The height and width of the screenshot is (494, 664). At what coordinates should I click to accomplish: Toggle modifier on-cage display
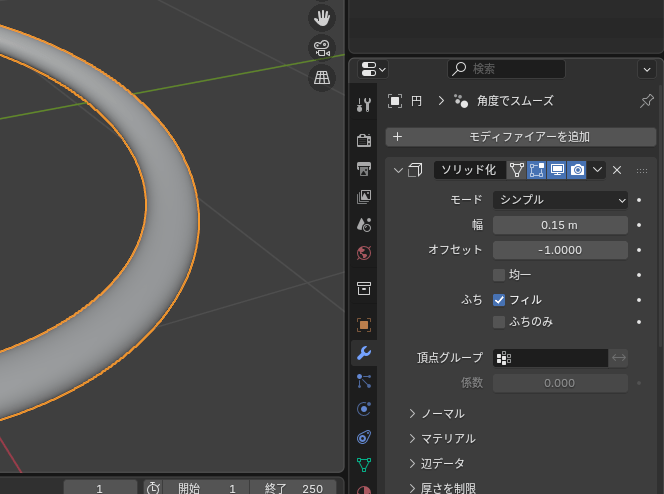click(517, 170)
